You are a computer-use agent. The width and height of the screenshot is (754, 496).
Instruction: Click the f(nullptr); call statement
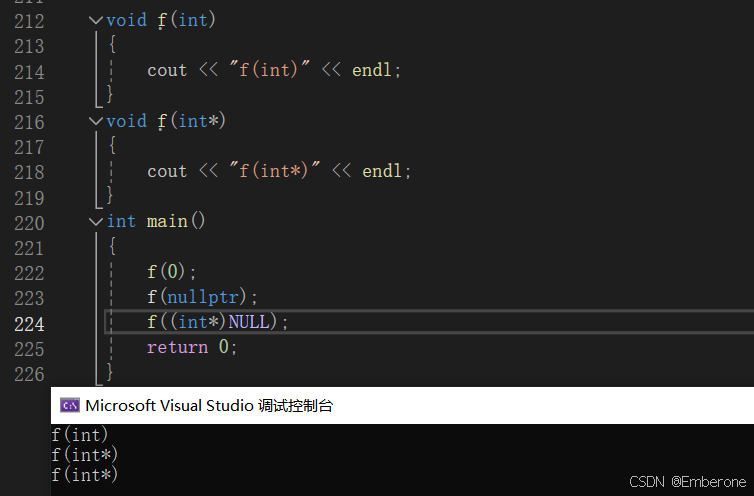(202, 297)
